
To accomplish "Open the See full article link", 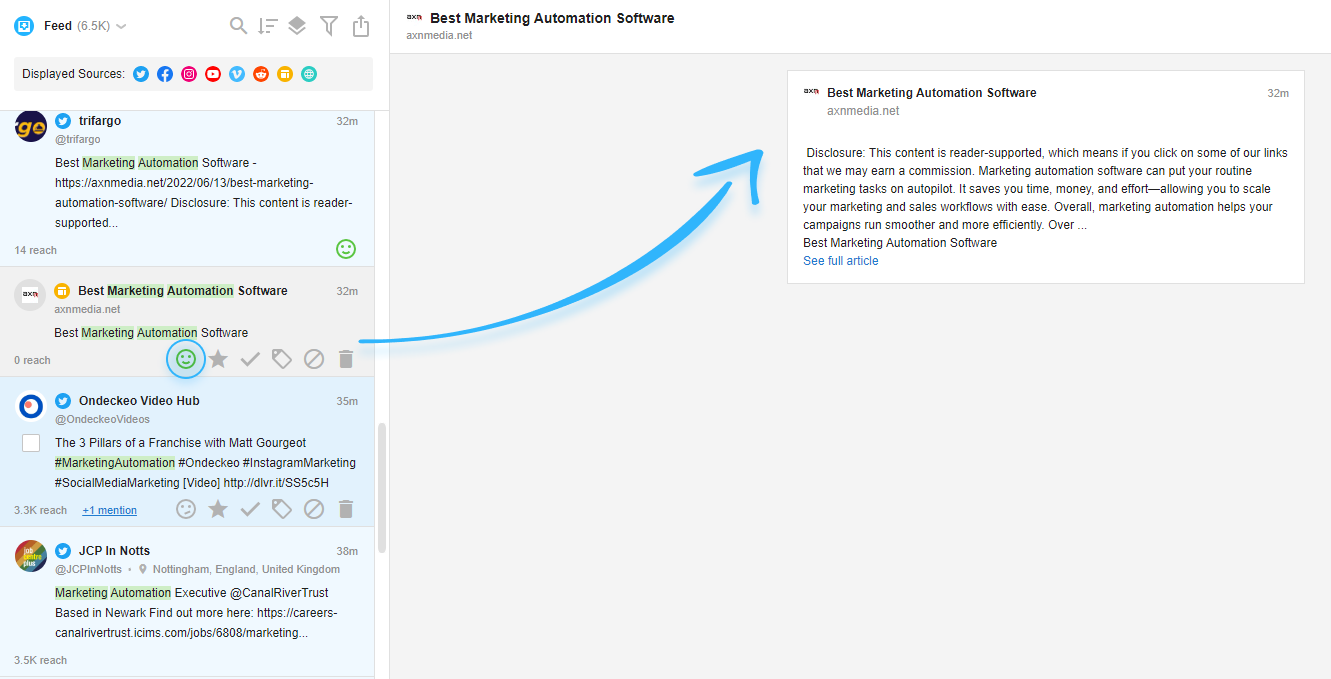I will point(841,261).
